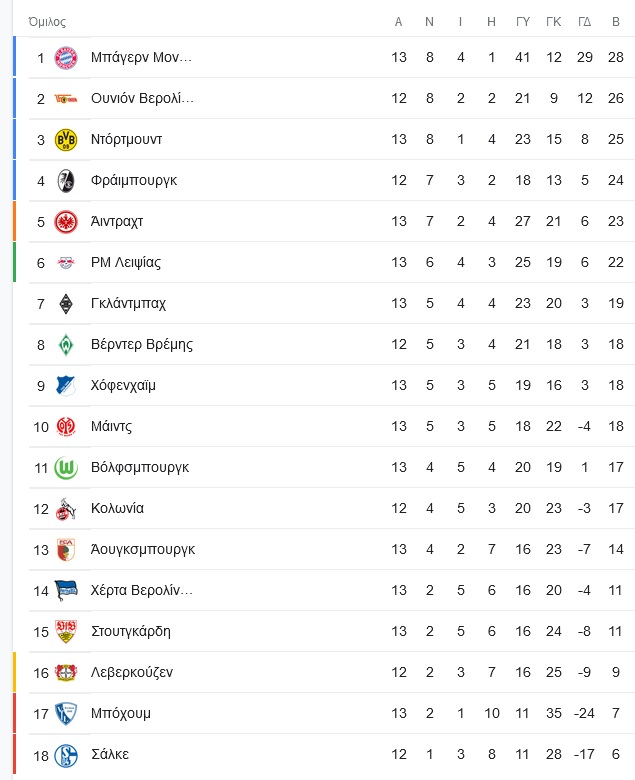This screenshot has width=635, height=780.
Task: Click the ΓΔ goal difference header
Action: tap(585, 22)
